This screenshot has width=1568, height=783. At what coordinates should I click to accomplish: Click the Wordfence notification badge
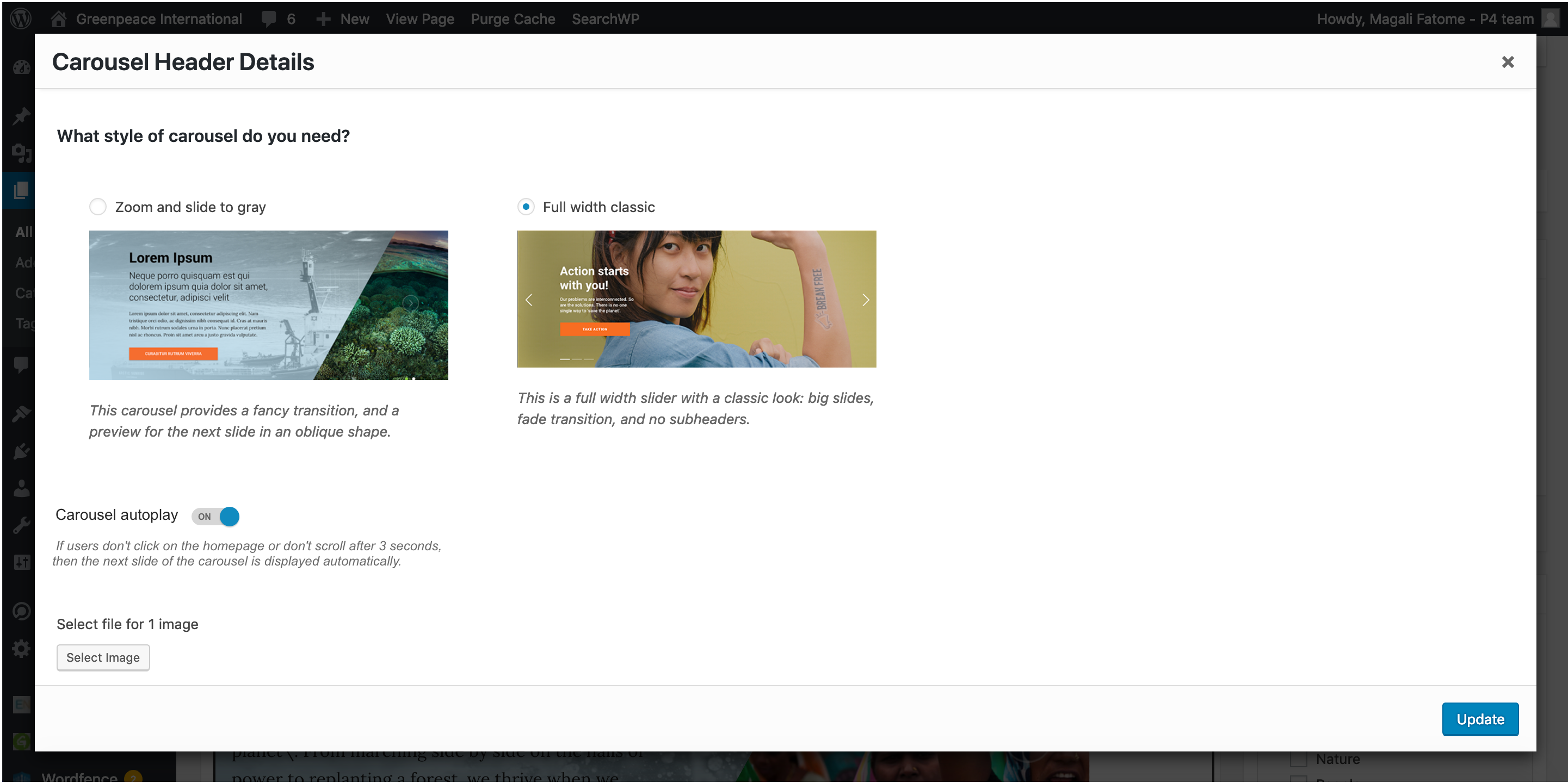tap(133, 777)
